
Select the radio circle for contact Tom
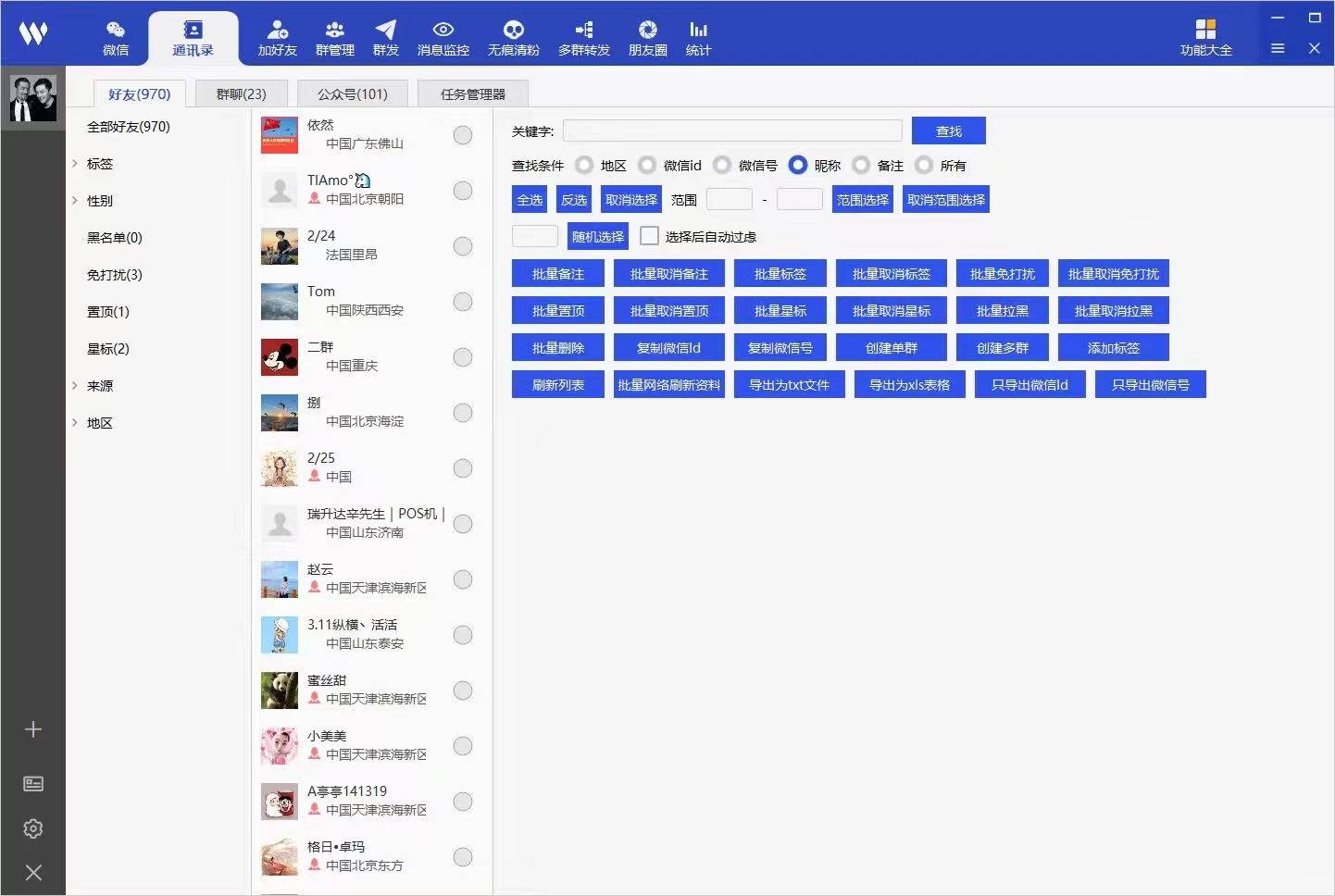tap(463, 302)
